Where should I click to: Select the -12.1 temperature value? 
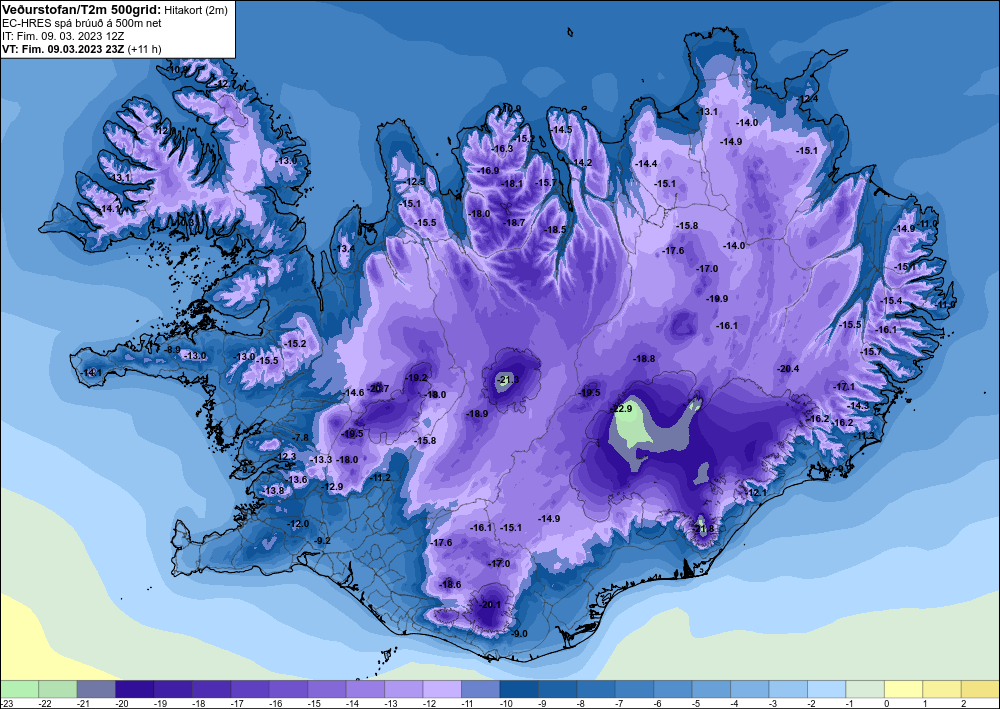click(756, 493)
